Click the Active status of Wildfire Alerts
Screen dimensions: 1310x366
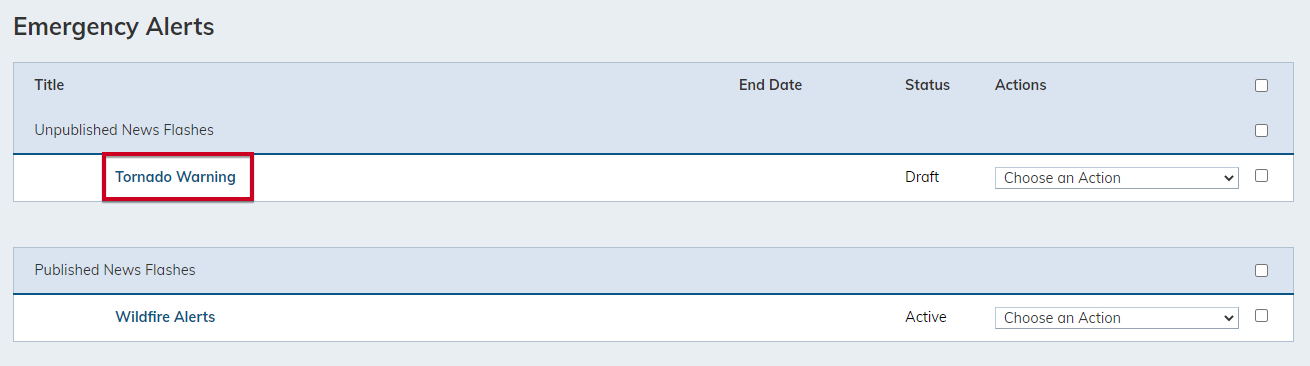pyautogui.click(x=926, y=317)
